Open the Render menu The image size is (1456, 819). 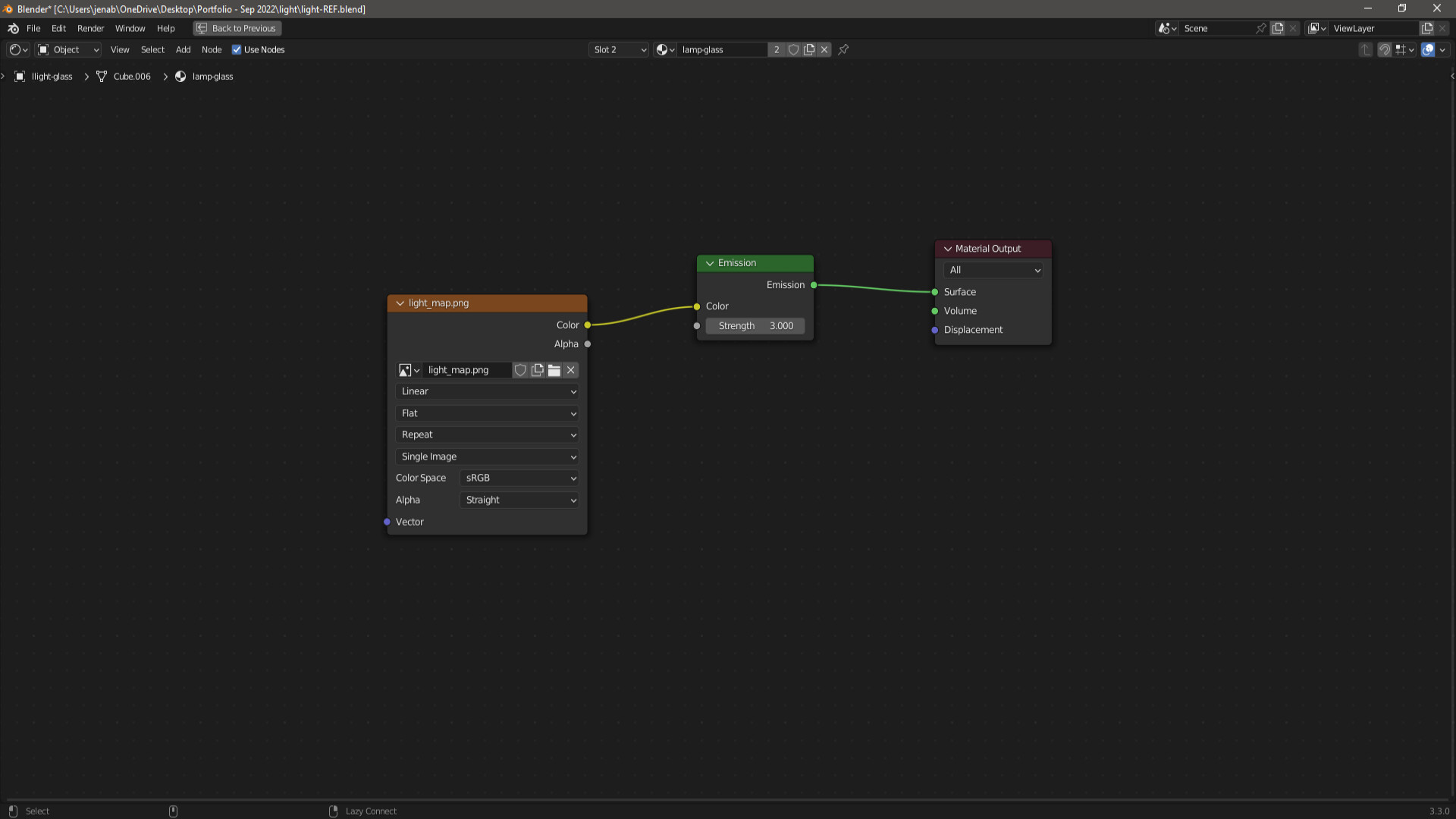pyautogui.click(x=90, y=29)
